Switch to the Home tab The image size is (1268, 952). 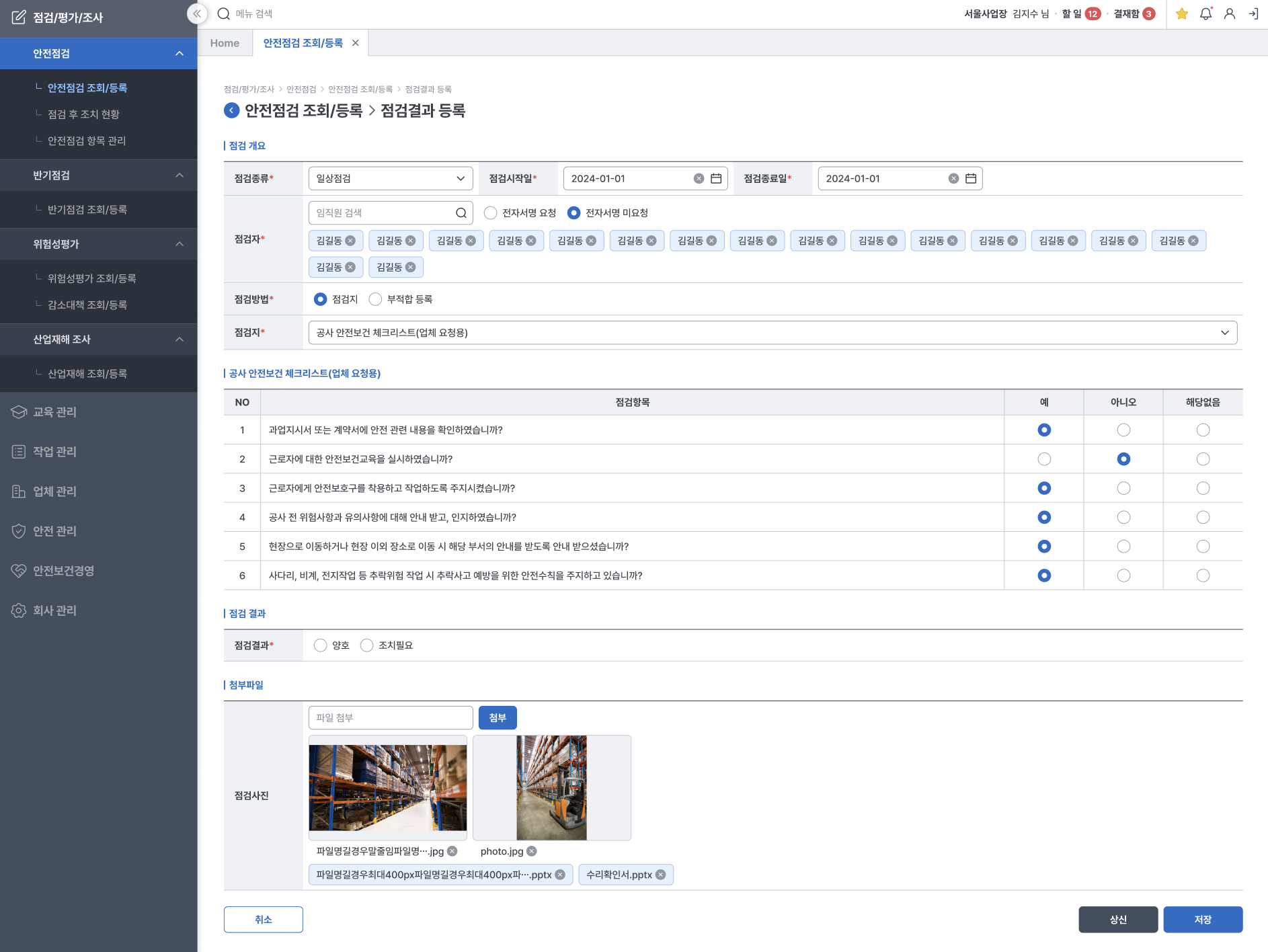(x=225, y=43)
